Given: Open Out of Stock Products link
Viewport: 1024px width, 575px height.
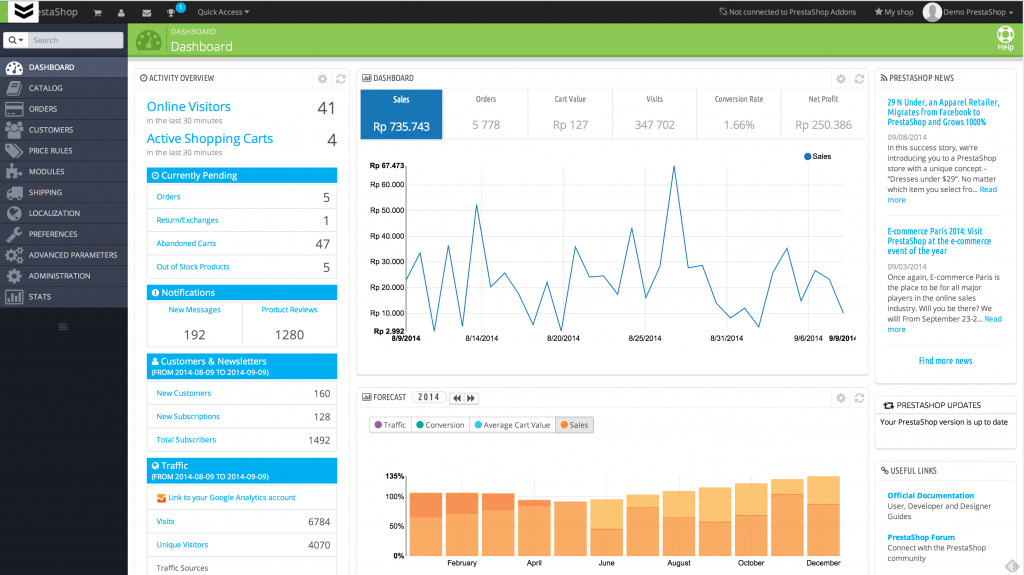Looking at the screenshot, I should 193,267.
